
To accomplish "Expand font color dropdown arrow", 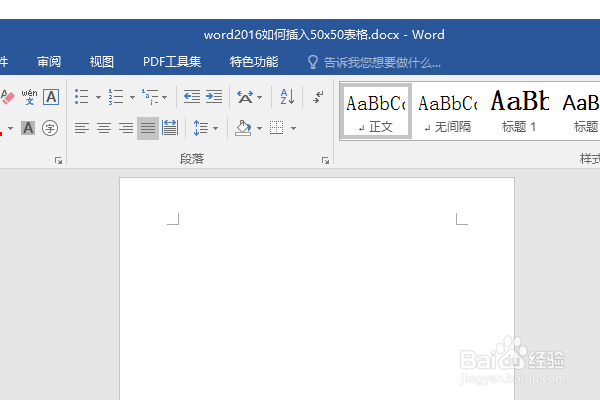I will tap(10, 128).
